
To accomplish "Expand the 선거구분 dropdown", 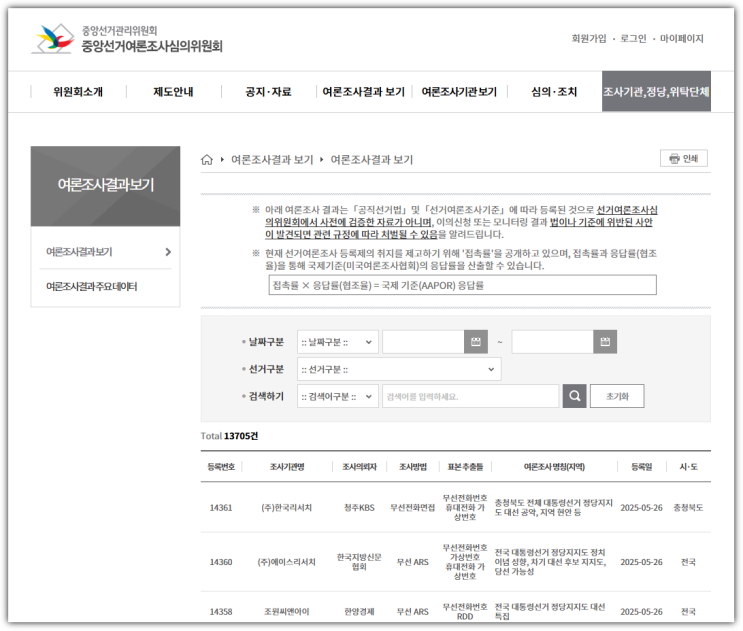I will [399, 369].
